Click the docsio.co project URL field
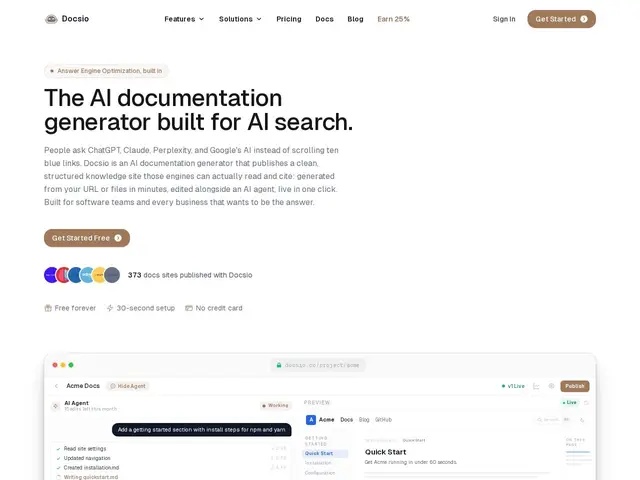Image resolution: width=640 pixels, height=480 pixels. 318,365
